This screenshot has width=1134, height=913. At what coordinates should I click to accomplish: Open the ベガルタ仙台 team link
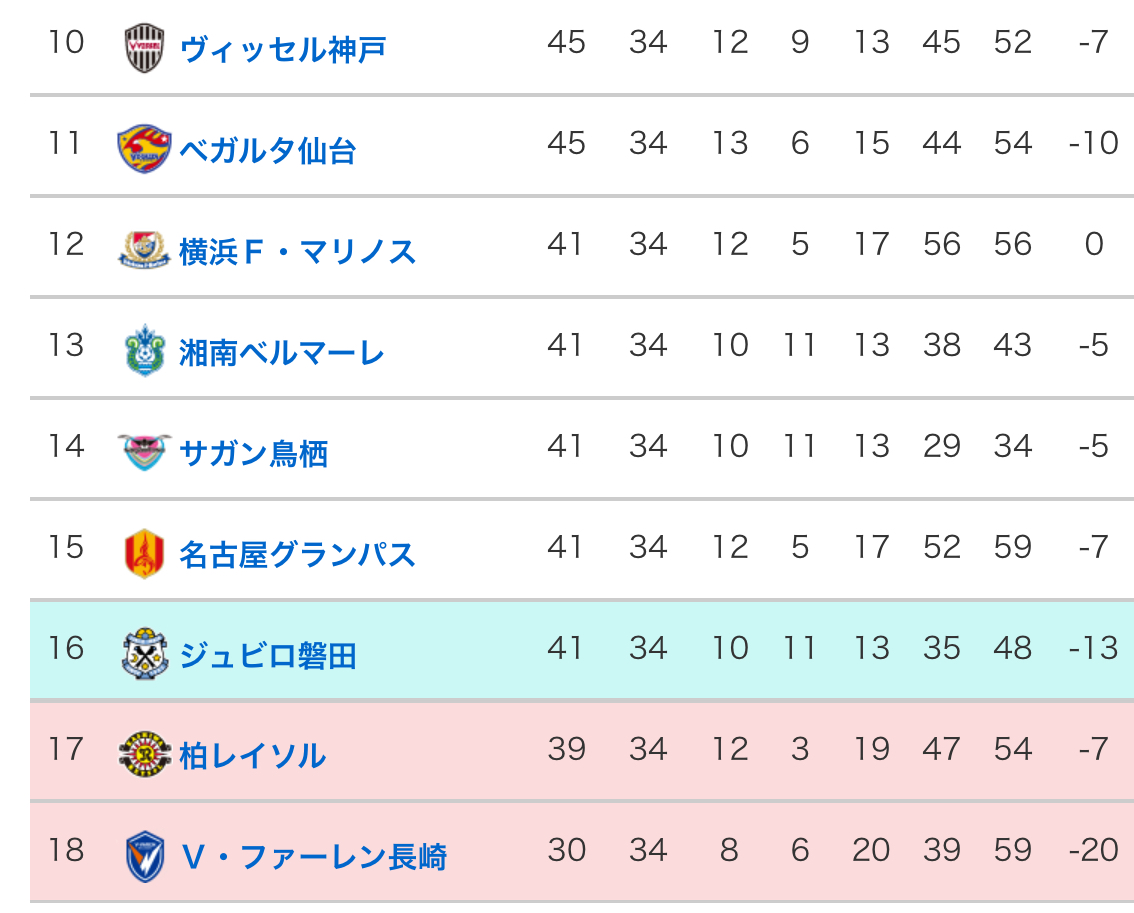click(x=268, y=150)
